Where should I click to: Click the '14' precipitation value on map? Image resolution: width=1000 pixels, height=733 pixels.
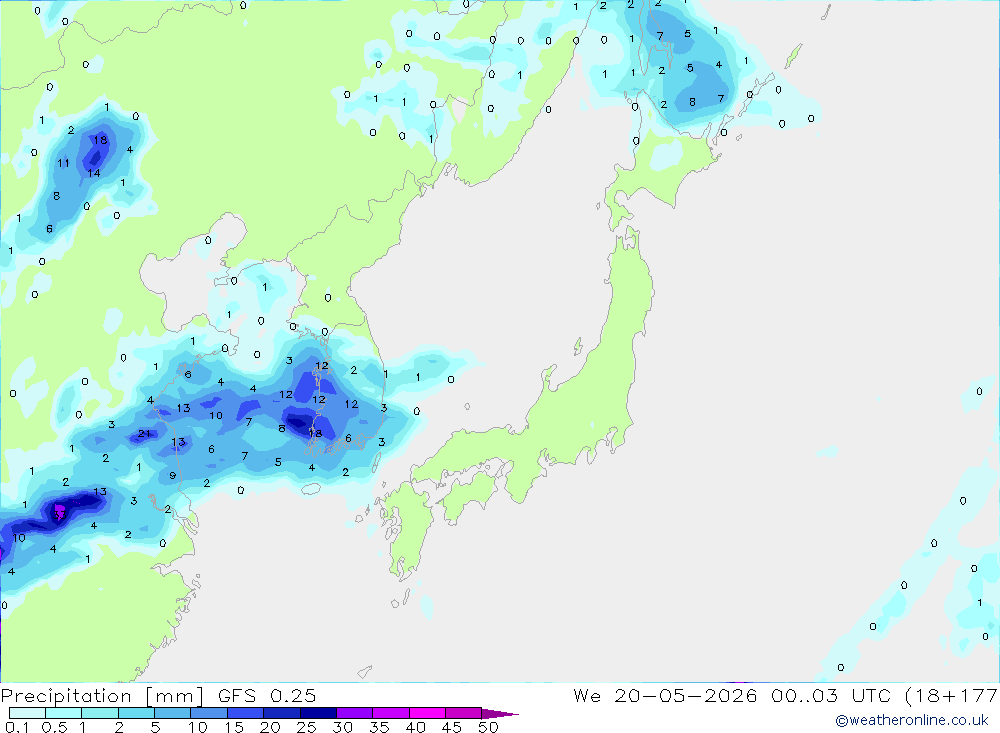(94, 173)
